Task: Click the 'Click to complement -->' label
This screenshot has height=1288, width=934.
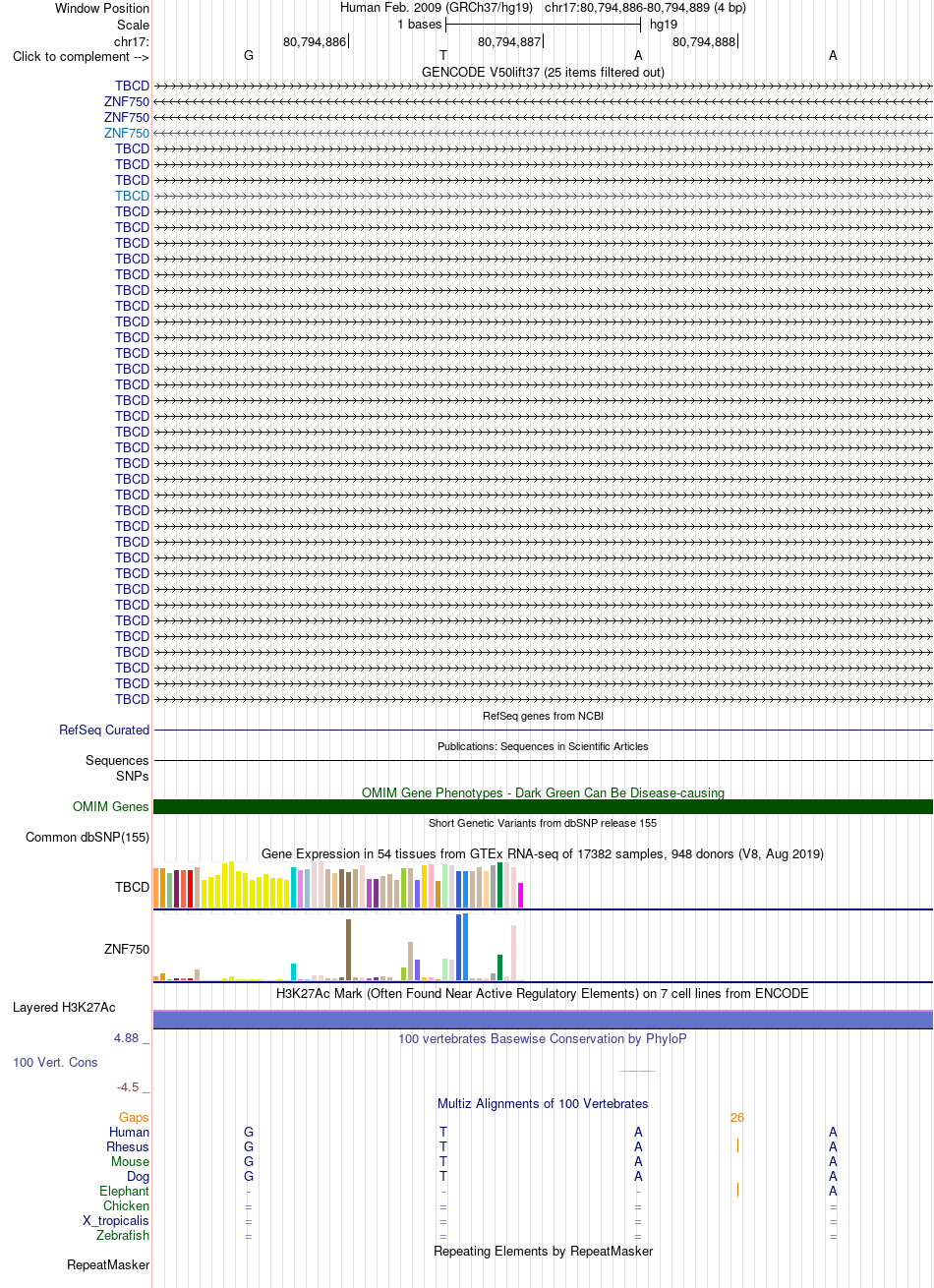Action: (81, 56)
